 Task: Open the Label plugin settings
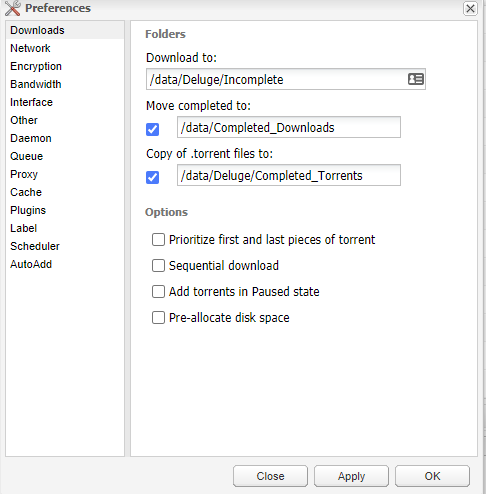tap(65, 228)
